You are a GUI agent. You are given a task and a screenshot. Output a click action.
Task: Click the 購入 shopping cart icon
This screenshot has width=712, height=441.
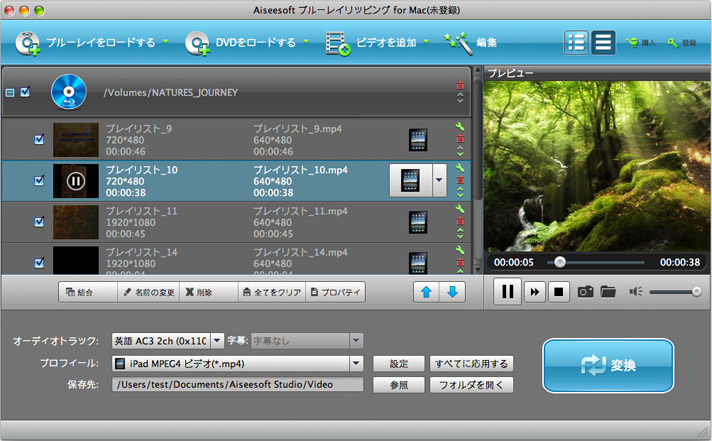pyautogui.click(x=632, y=43)
